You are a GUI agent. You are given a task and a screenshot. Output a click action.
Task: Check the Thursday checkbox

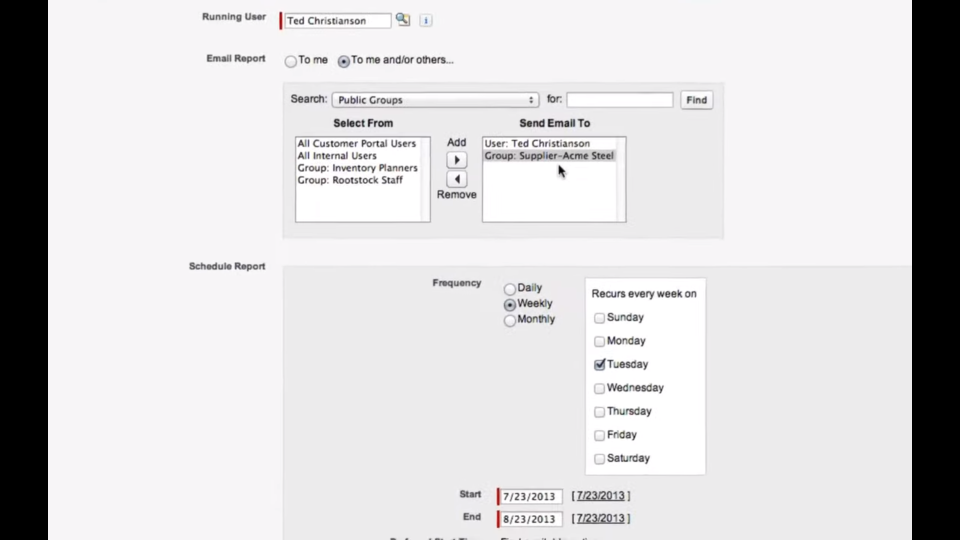click(599, 411)
